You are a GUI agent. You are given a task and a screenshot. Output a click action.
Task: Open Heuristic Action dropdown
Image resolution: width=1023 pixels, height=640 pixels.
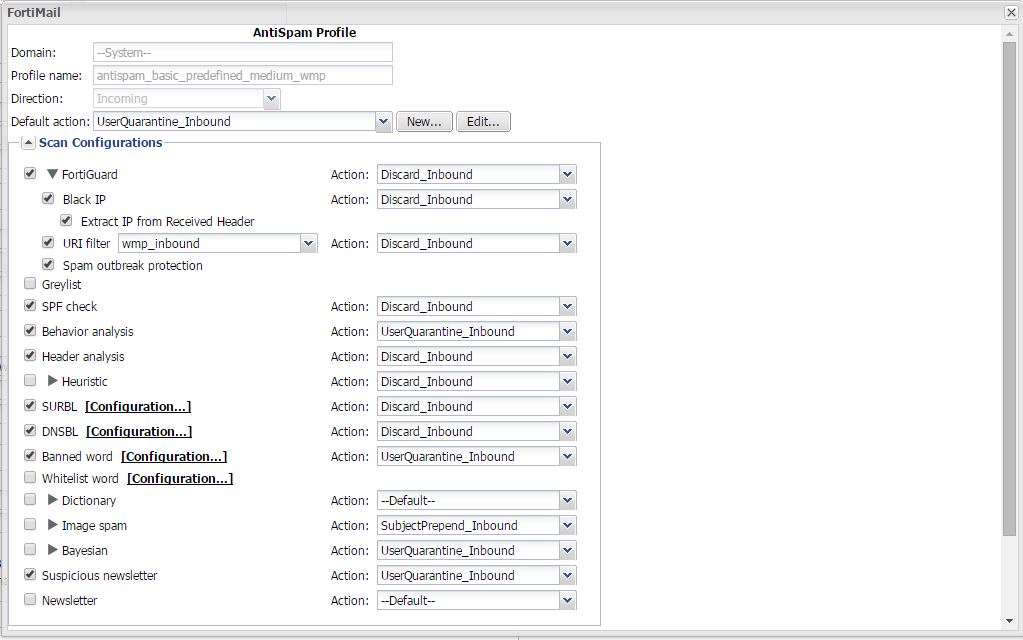pos(568,382)
